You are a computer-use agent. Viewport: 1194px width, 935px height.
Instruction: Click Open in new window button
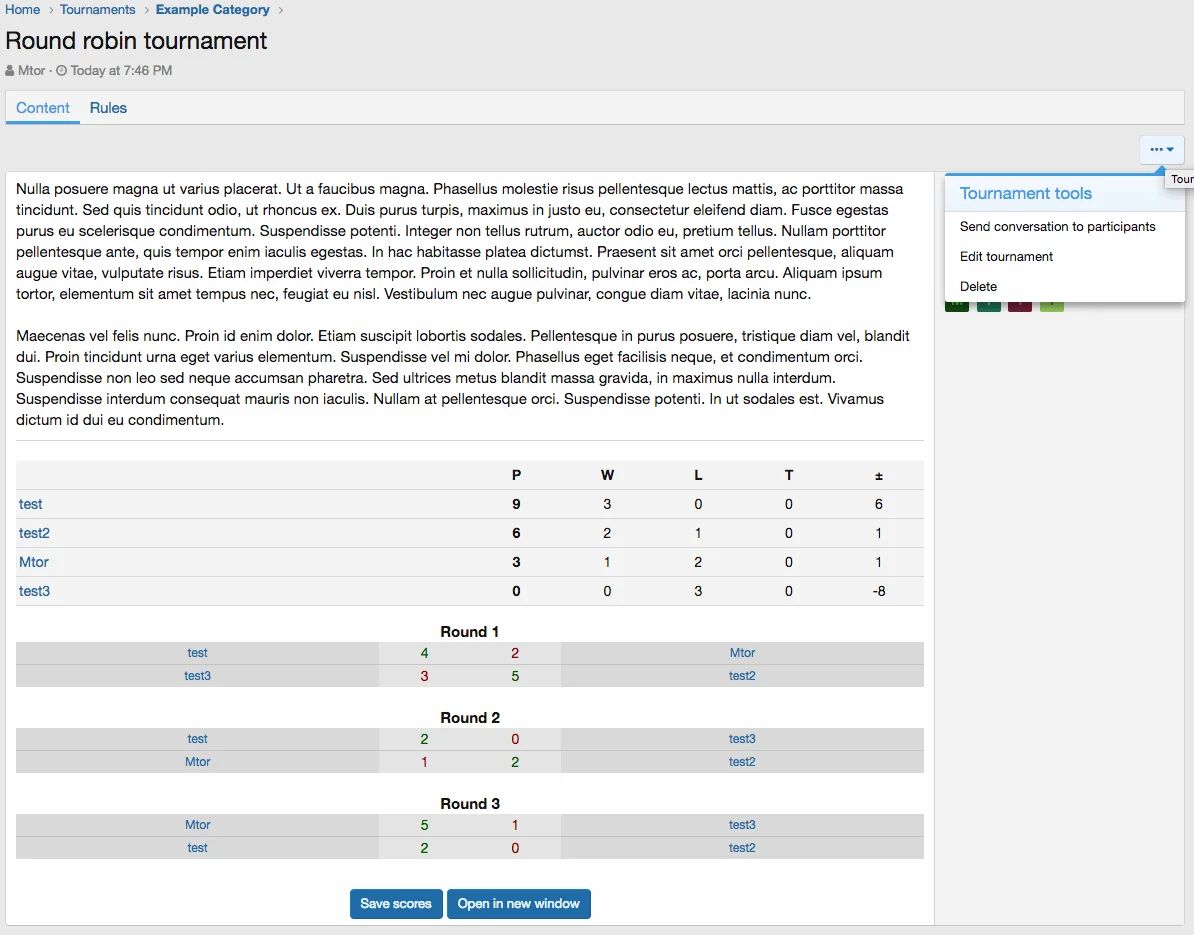(518, 904)
